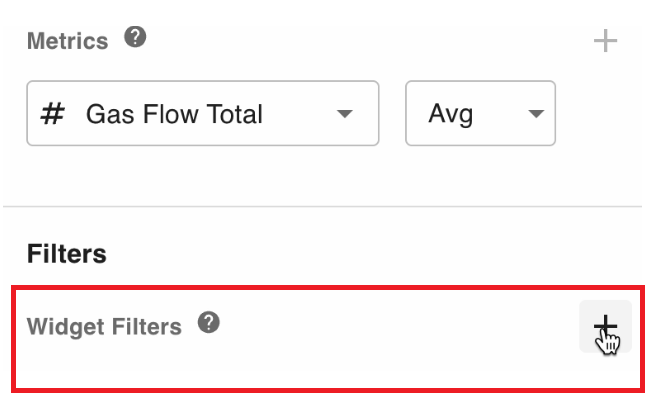This screenshot has height=409, width=660.
Task: Click the Widget Filters label text
Action: coord(104,326)
